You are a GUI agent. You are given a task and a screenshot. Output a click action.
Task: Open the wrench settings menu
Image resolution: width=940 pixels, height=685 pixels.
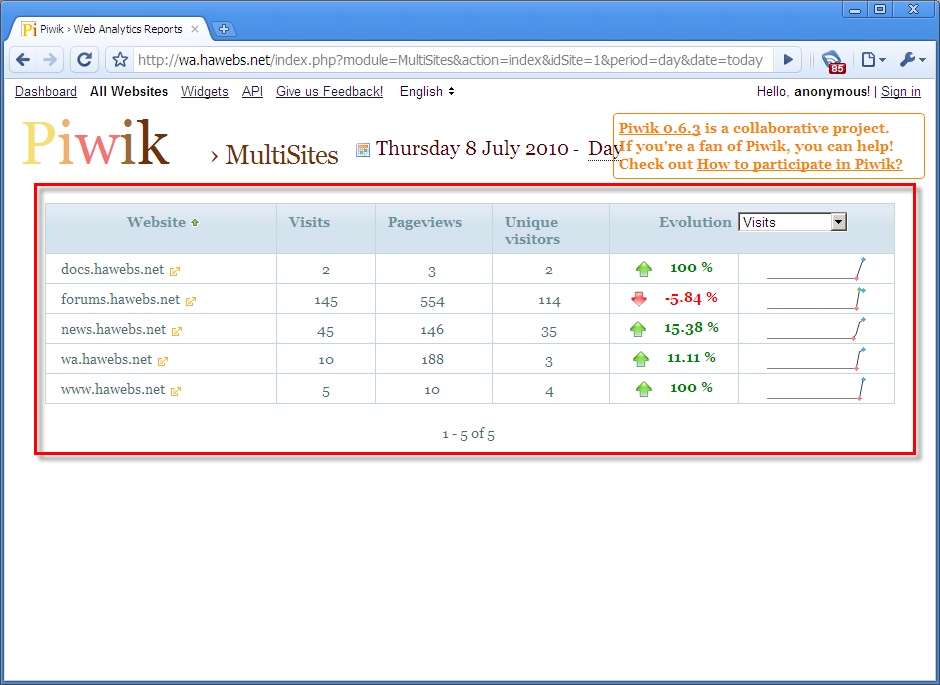point(911,60)
